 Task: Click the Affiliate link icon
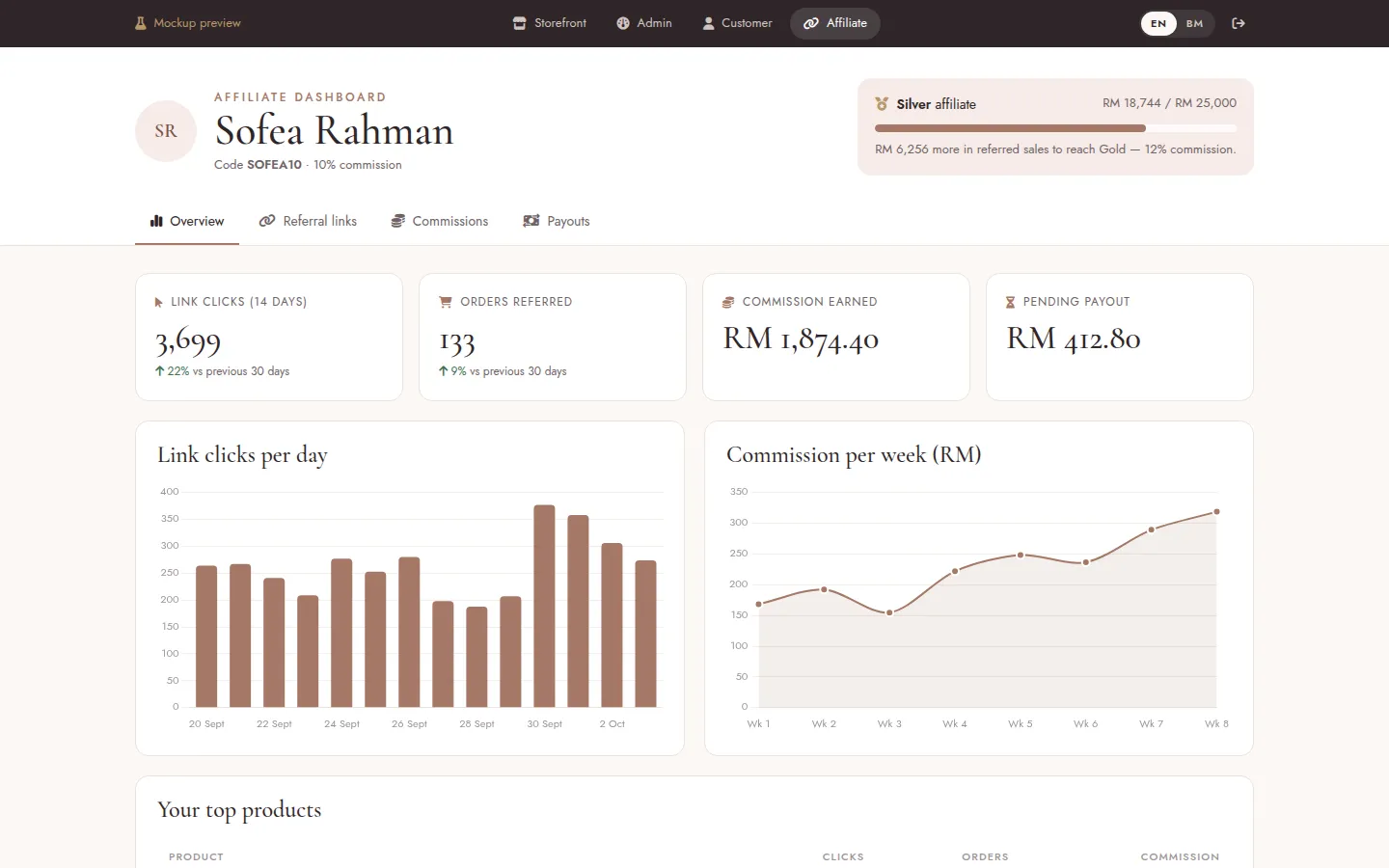pyautogui.click(x=811, y=23)
